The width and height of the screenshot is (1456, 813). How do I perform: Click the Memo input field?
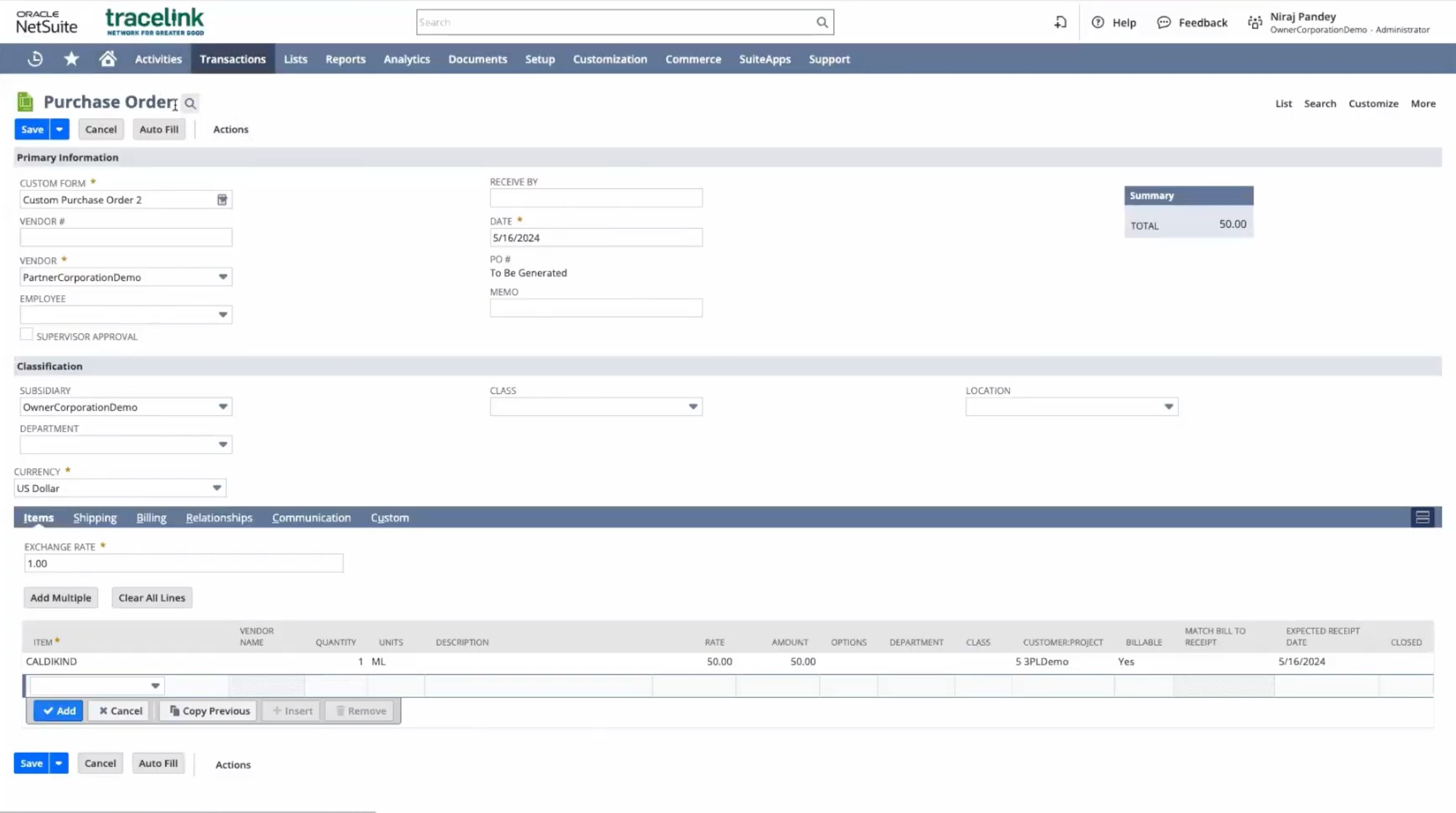(595, 308)
